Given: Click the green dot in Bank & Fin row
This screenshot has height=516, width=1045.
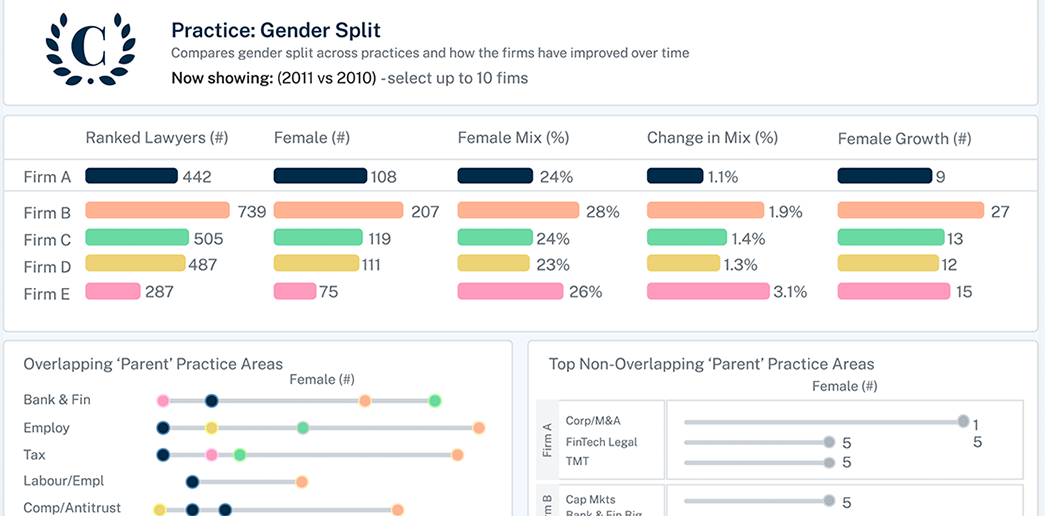Looking at the screenshot, I should tap(435, 401).
